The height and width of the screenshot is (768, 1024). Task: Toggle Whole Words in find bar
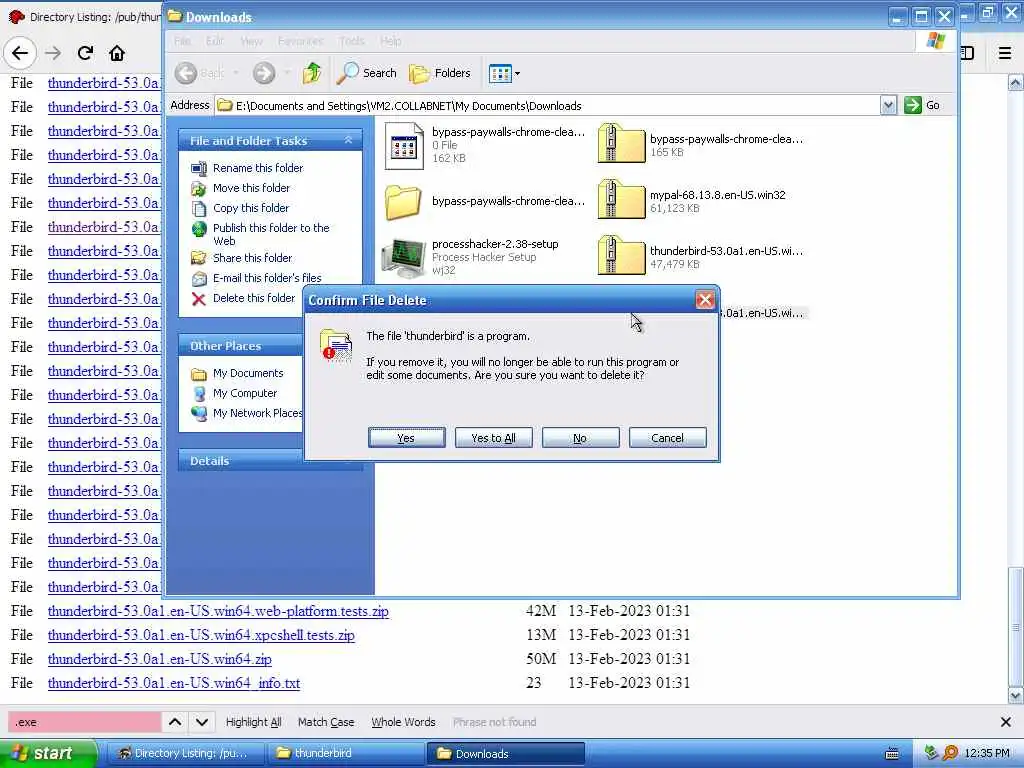403,722
